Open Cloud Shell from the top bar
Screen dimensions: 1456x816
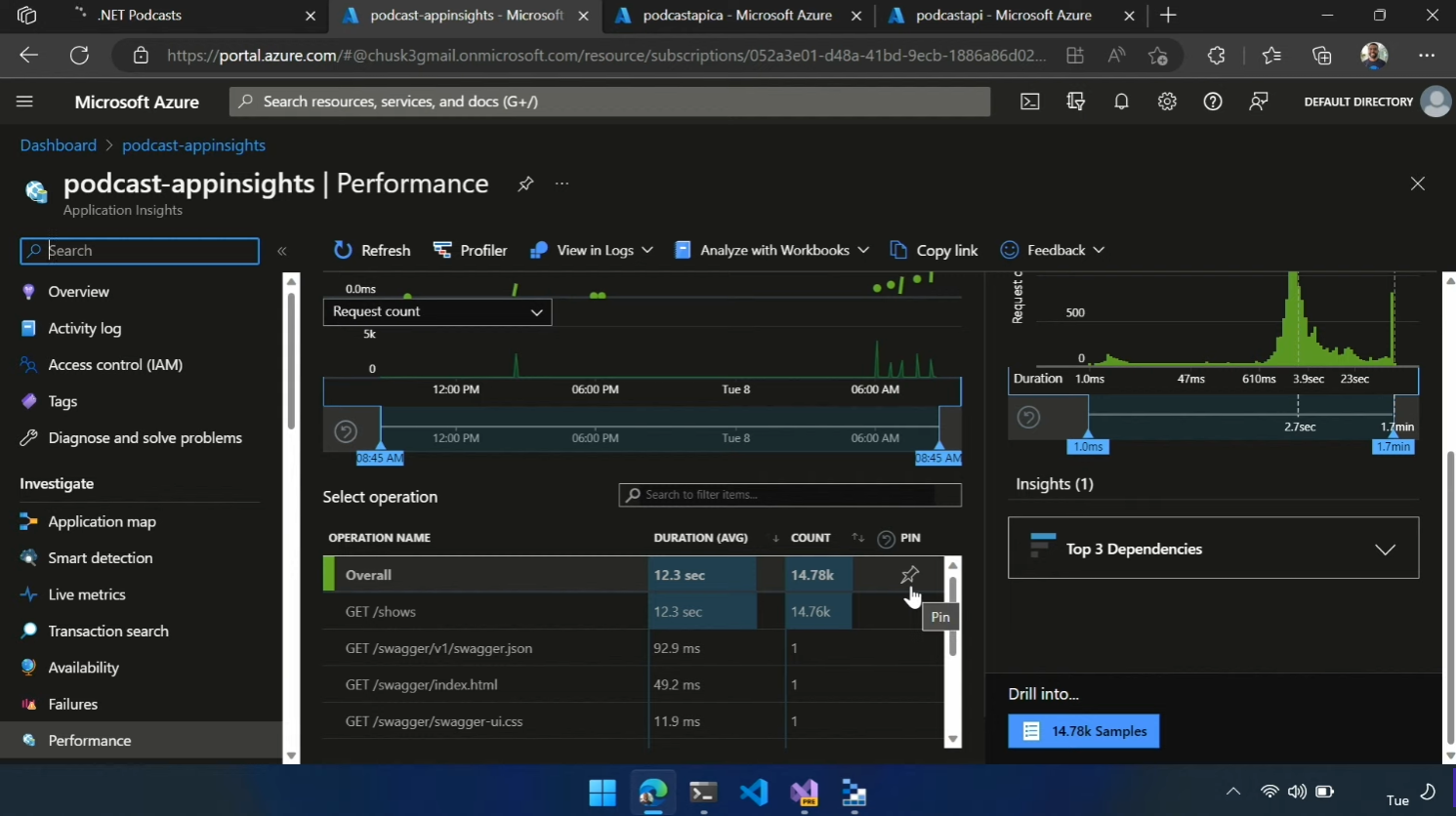tap(1030, 102)
